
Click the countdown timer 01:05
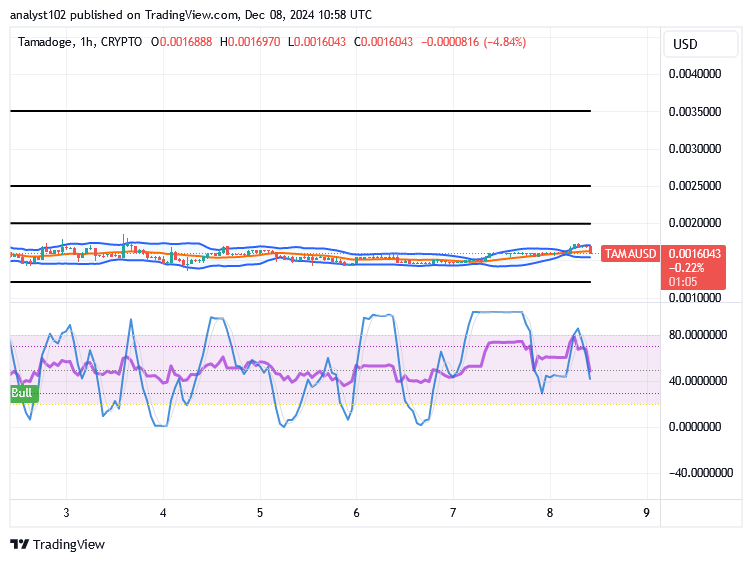tap(683, 282)
